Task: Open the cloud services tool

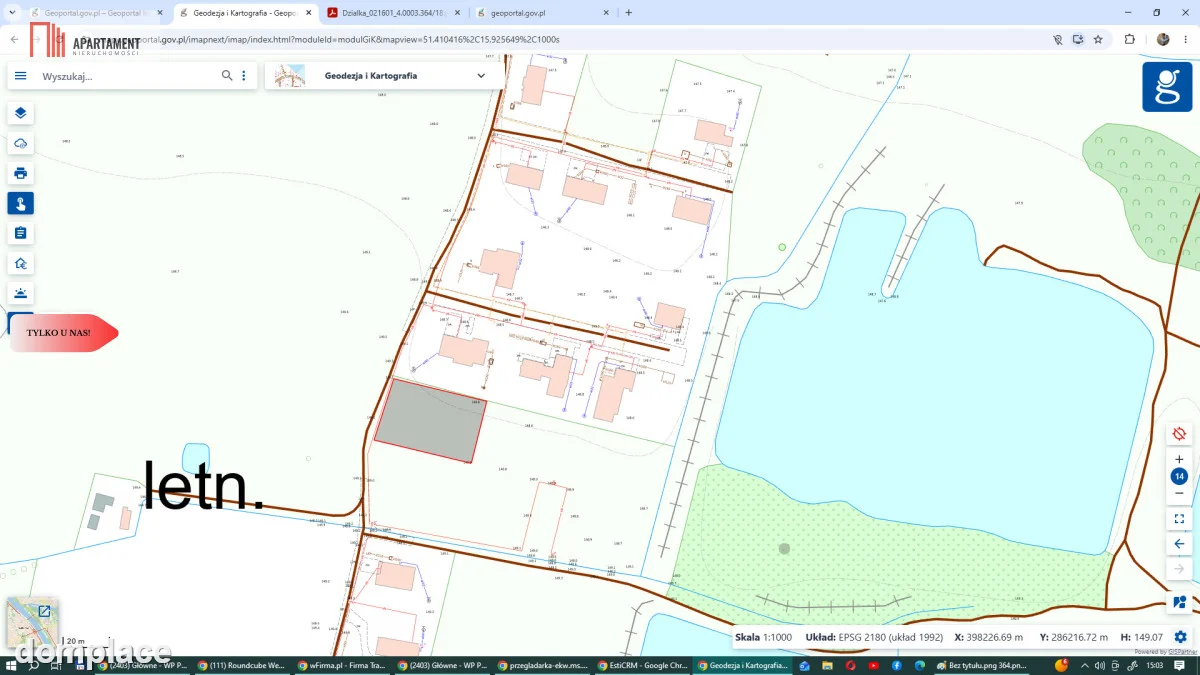Action: (x=20, y=143)
